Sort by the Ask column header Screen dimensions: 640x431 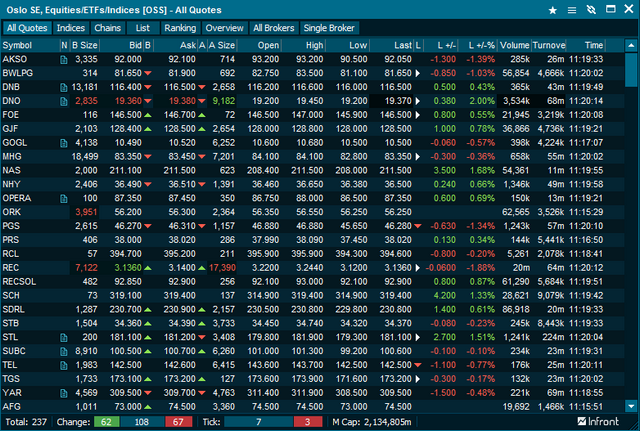pos(176,45)
